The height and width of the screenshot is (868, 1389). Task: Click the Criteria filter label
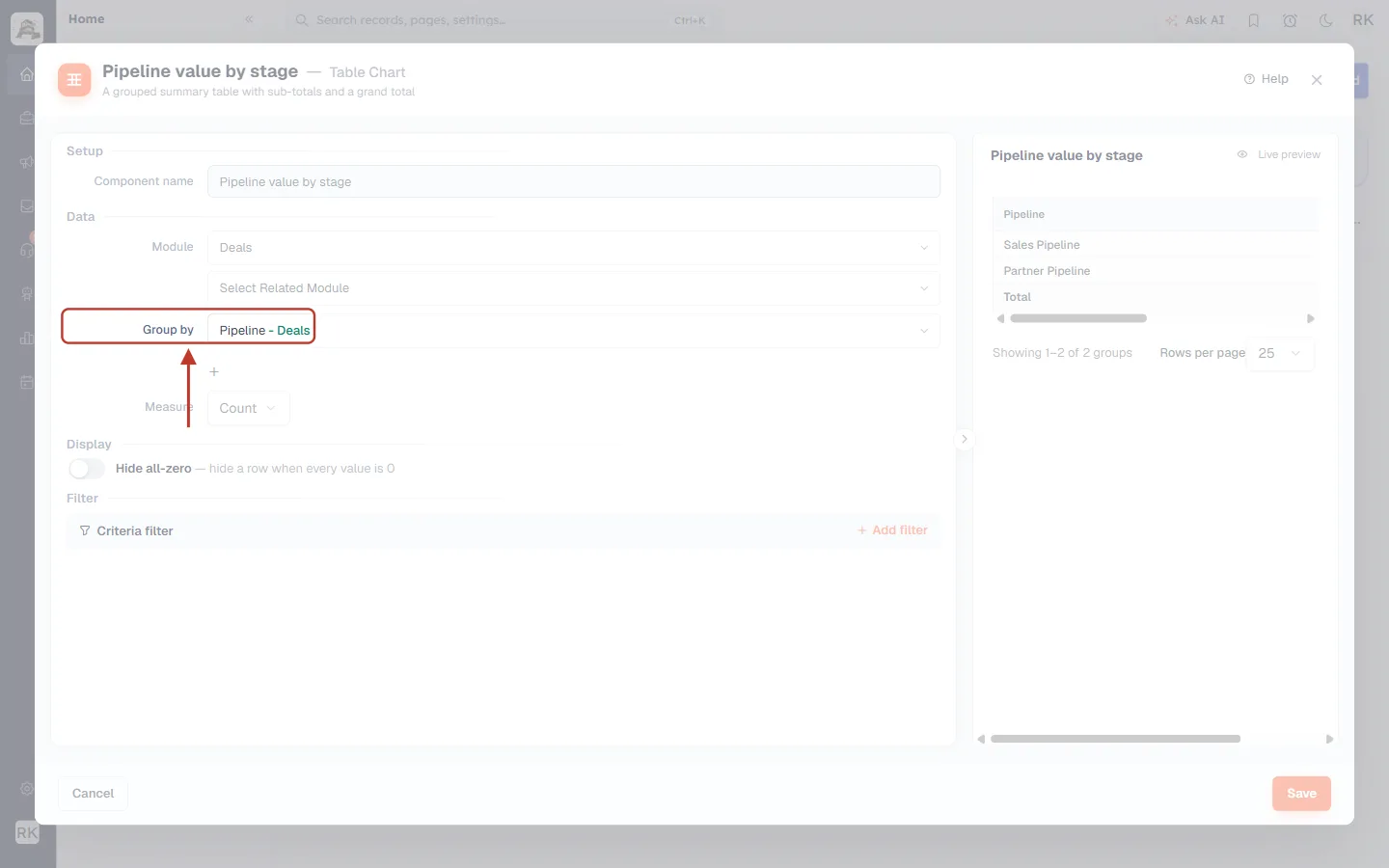(x=135, y=531)
